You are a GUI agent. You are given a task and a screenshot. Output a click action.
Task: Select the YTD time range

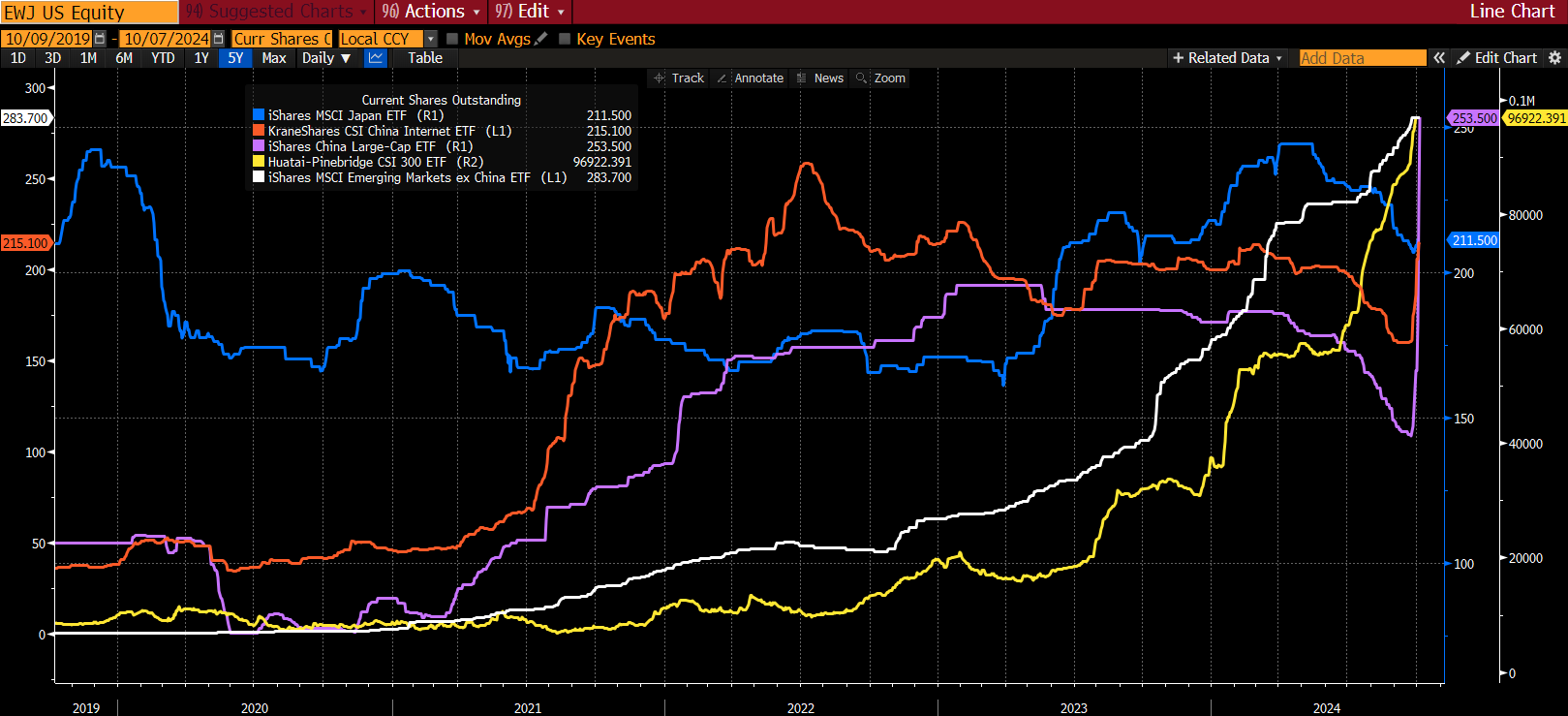pyautogui.click(x=163, y=58)
